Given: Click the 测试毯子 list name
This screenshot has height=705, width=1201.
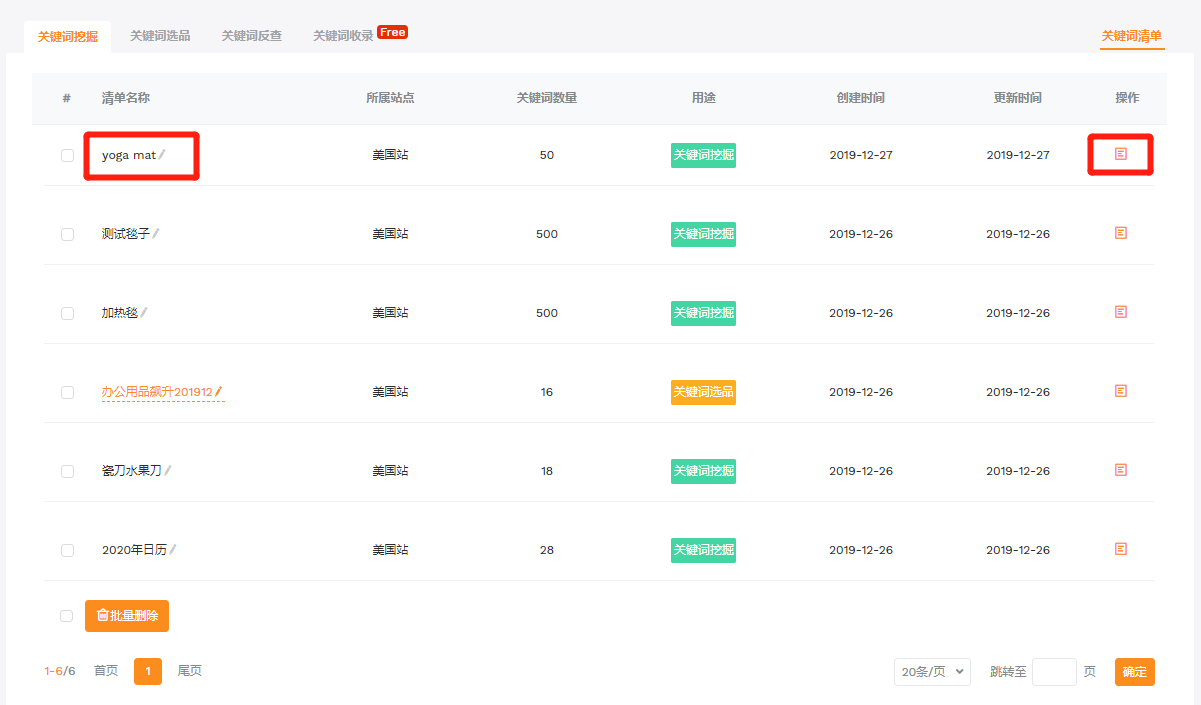Looking at the screenshot, I should tap(126, 234).
